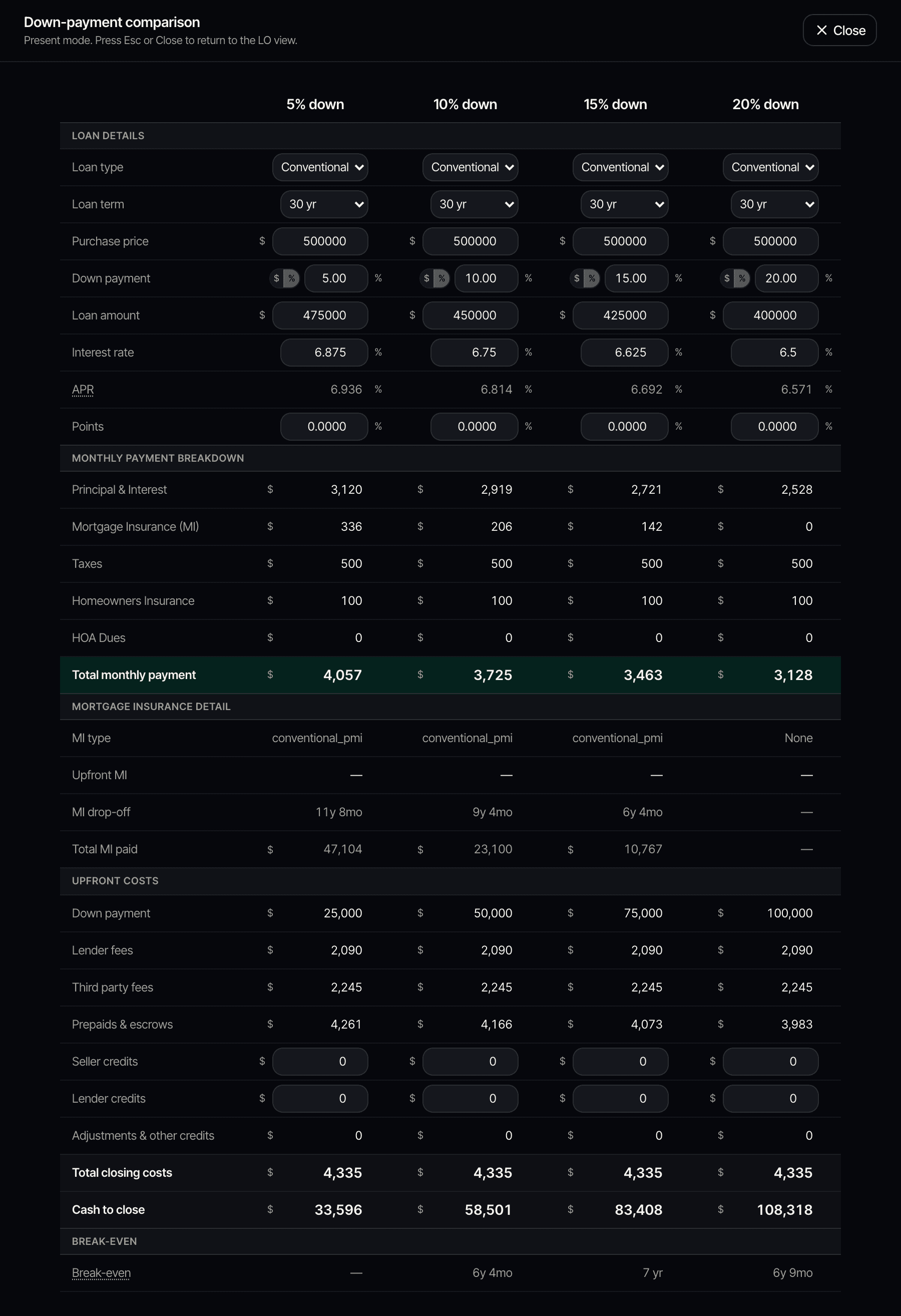Edit purchase price field in 10% down column
The width and height of the screenshot is (901, 1316).
click(x=471, y=241)
